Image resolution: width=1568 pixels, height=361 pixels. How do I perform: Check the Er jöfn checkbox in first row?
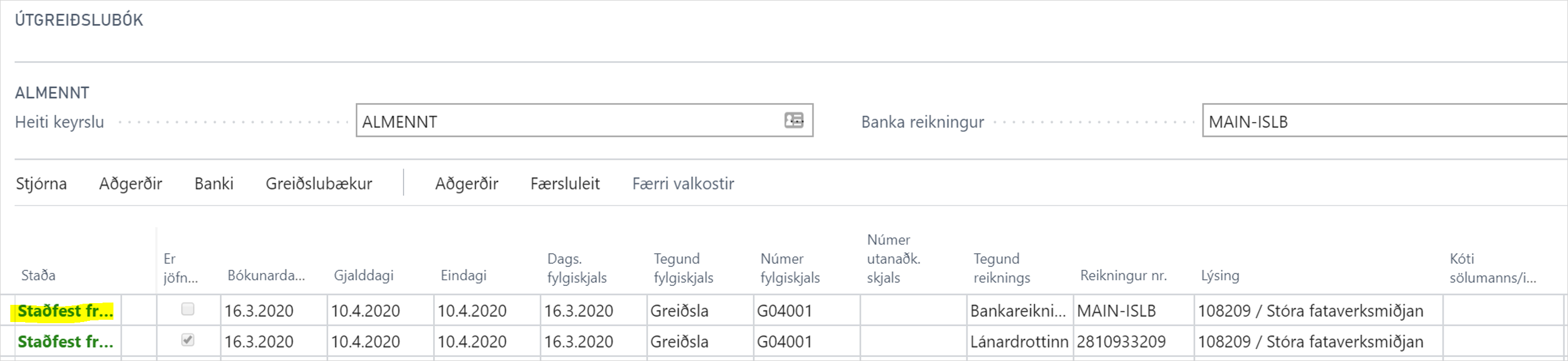[x=187, y=309]
